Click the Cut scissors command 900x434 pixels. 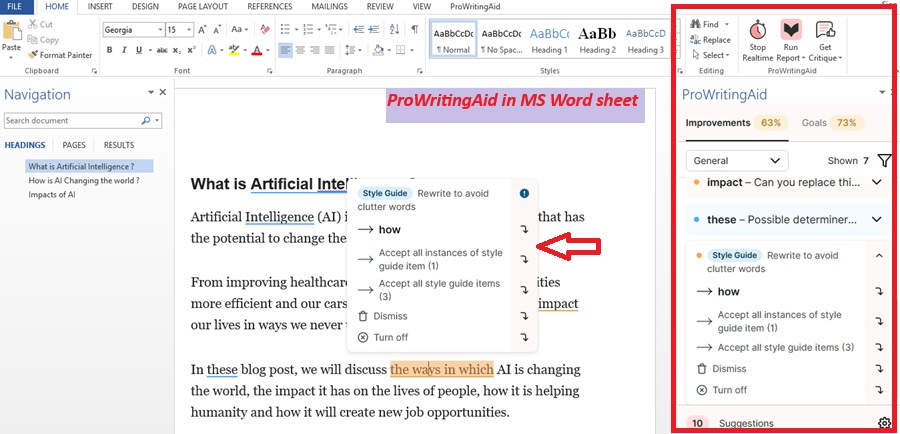tap(40, 24)
